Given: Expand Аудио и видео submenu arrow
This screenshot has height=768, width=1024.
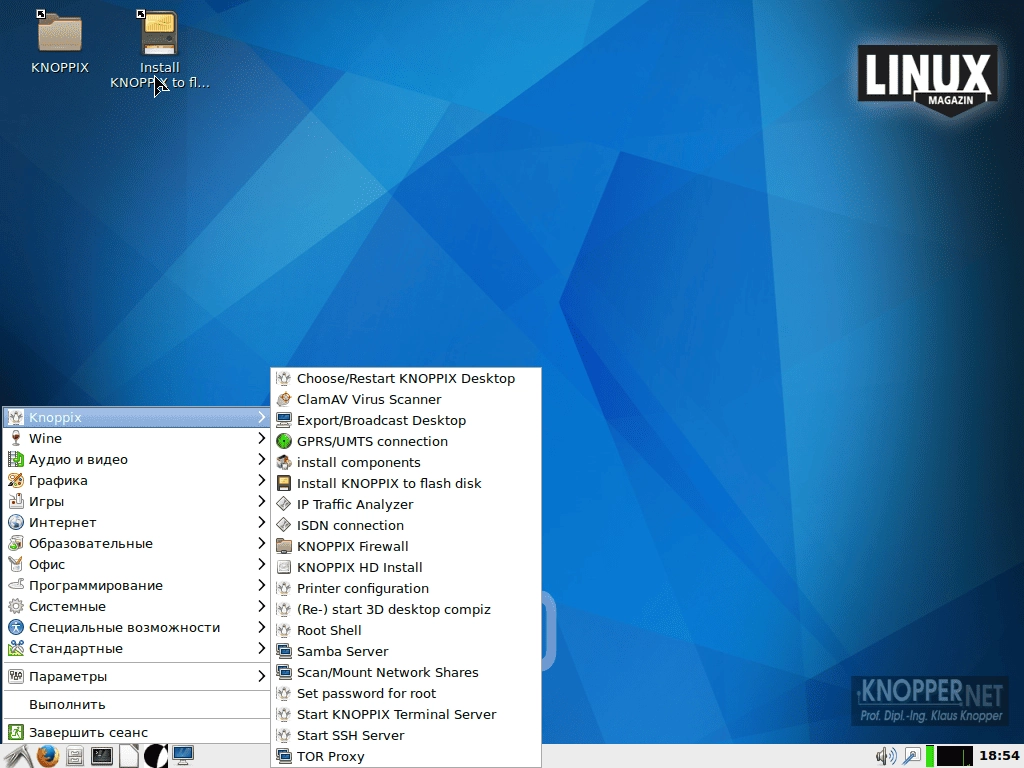Looking at the screenshot, I should [x=261, y=459].
